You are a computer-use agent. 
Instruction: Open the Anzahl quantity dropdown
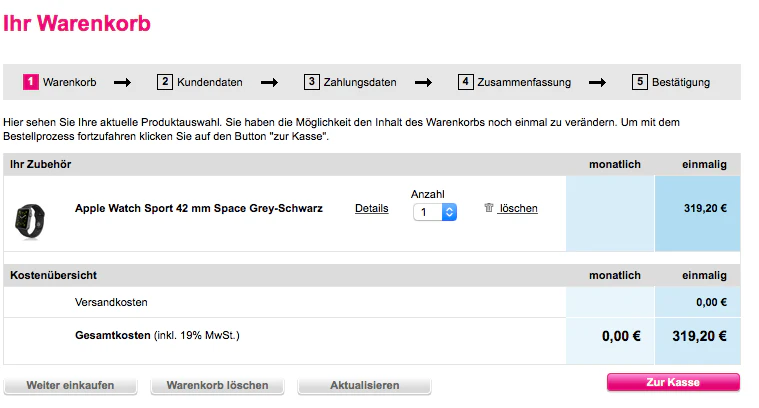coord(435,212)
